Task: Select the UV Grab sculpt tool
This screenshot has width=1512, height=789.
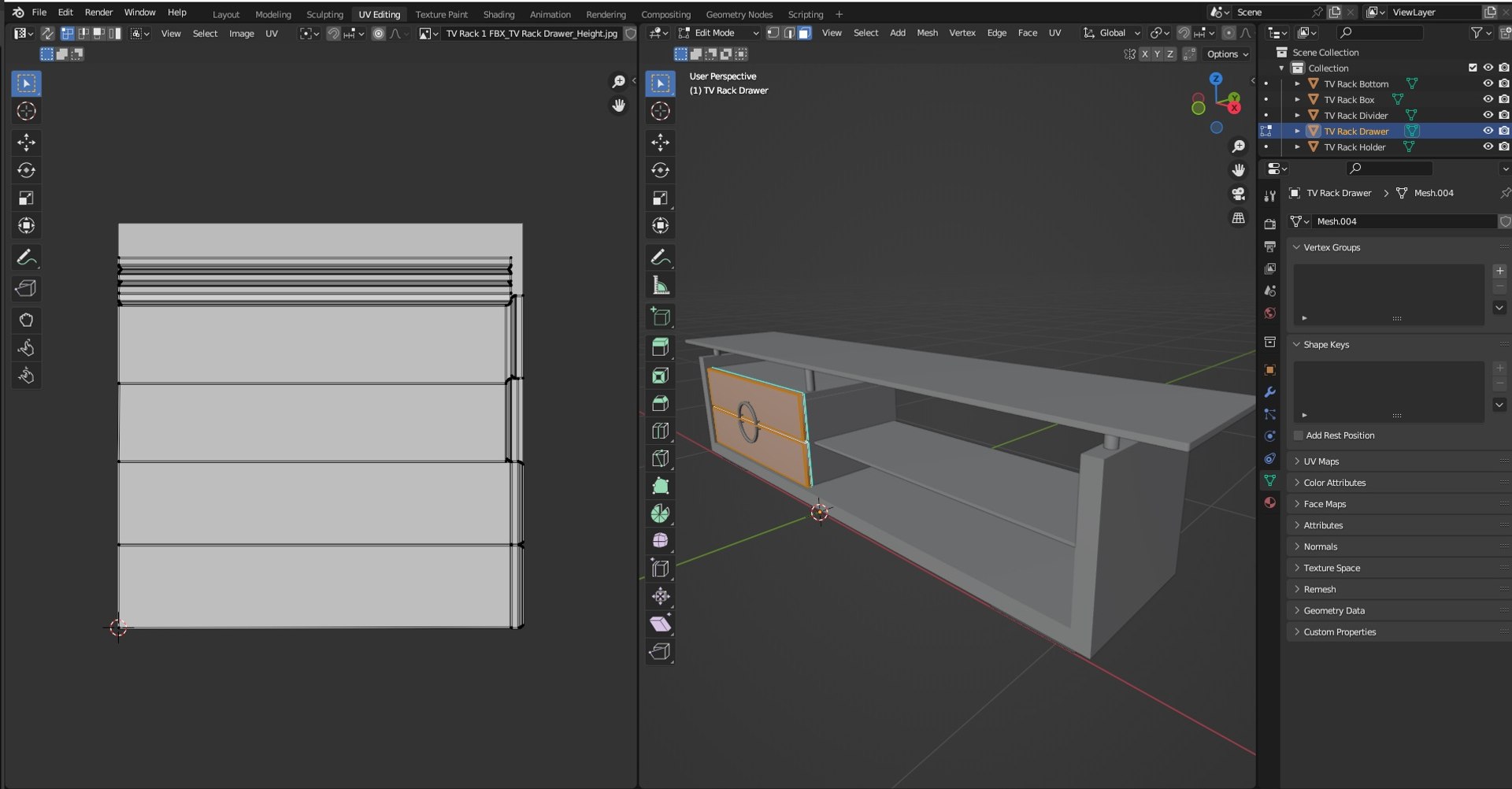Action: click(x=26, y=320)
